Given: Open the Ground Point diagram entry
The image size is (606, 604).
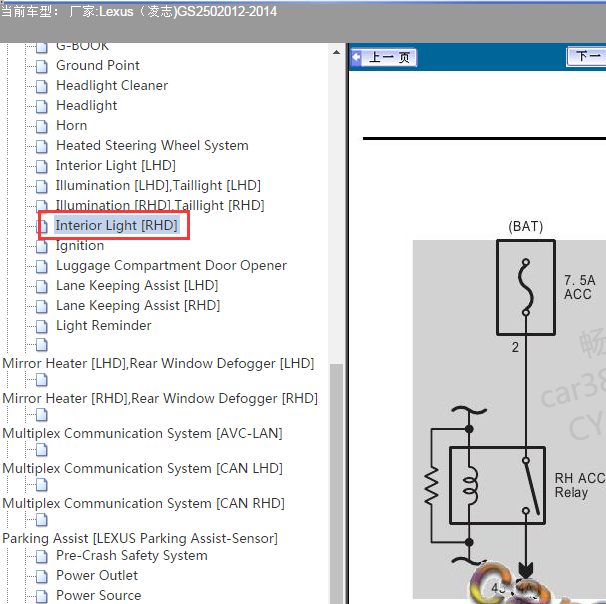Looking at the screenshot, I should 97,65.
